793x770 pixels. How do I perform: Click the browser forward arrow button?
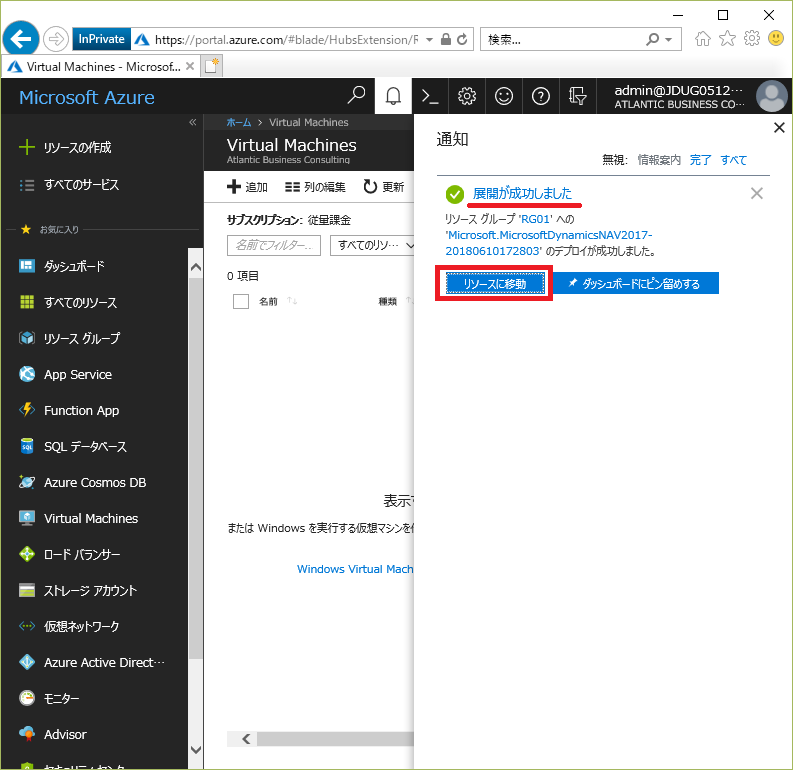(x=56, y=39)
